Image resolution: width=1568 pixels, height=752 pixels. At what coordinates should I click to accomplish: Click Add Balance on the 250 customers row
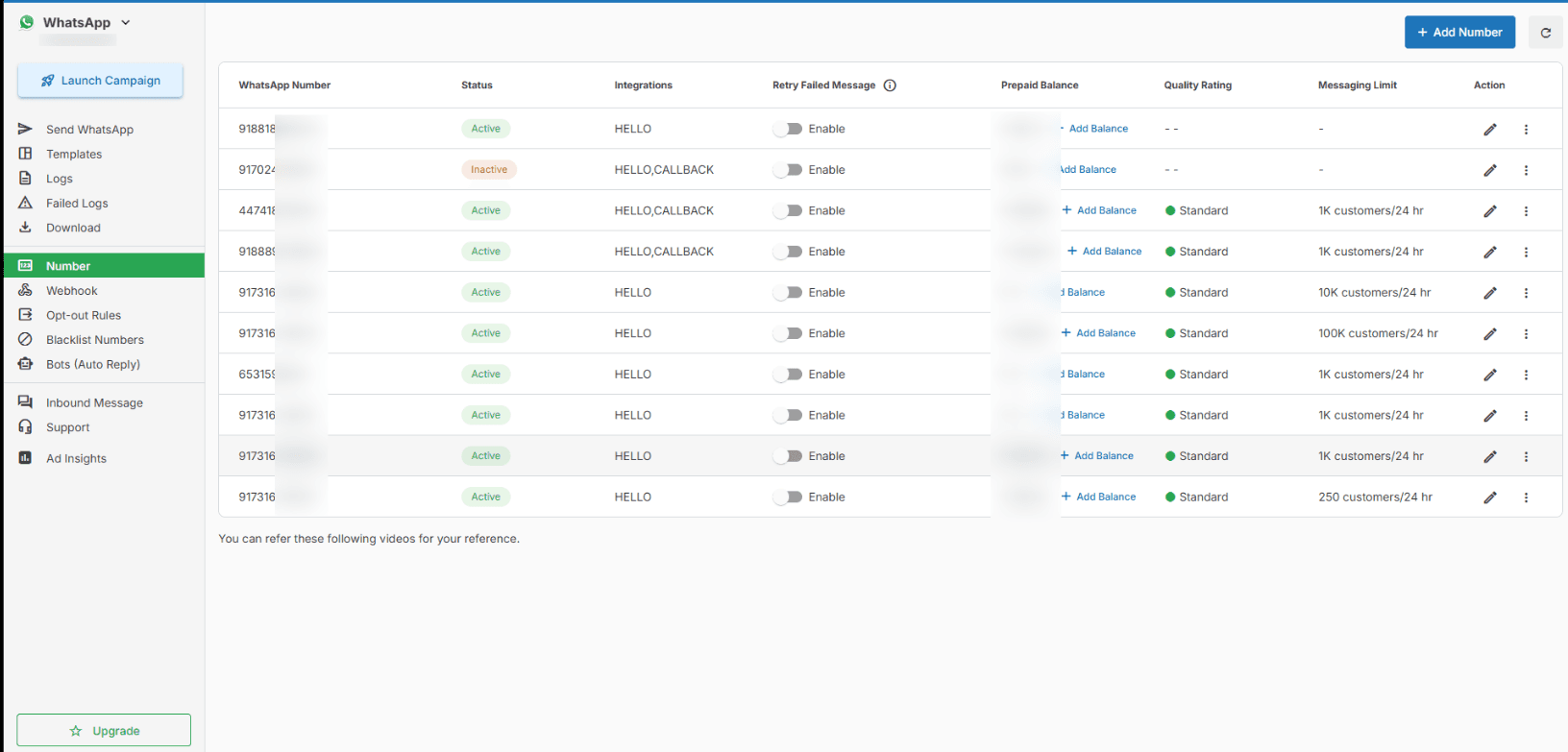pos(1098,497)
